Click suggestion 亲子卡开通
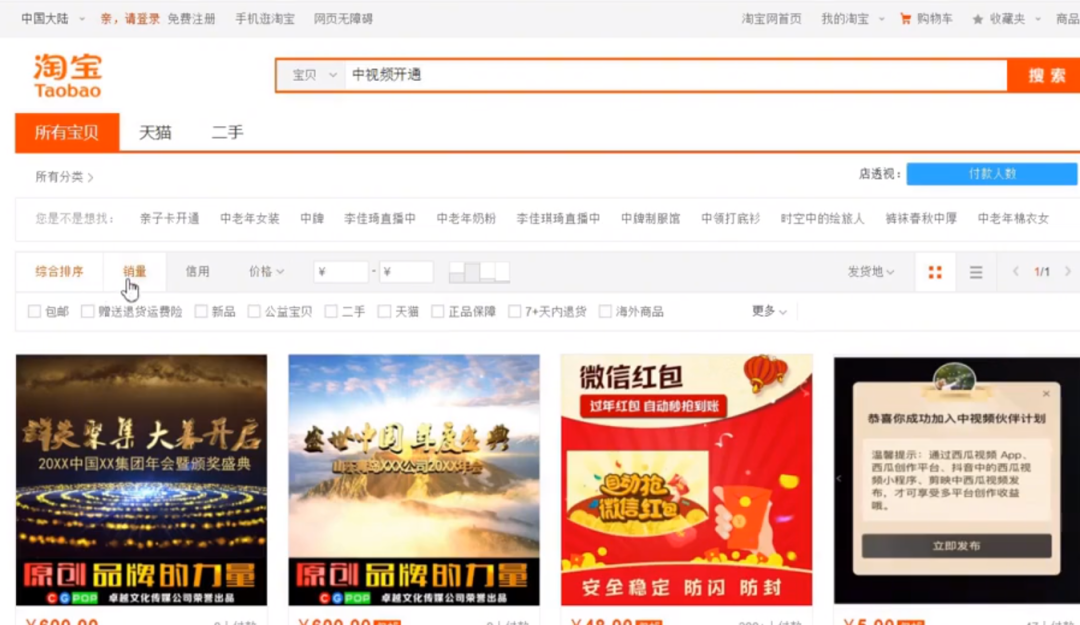This screenshot has height=625, width=1080. [x=169, y=218]
